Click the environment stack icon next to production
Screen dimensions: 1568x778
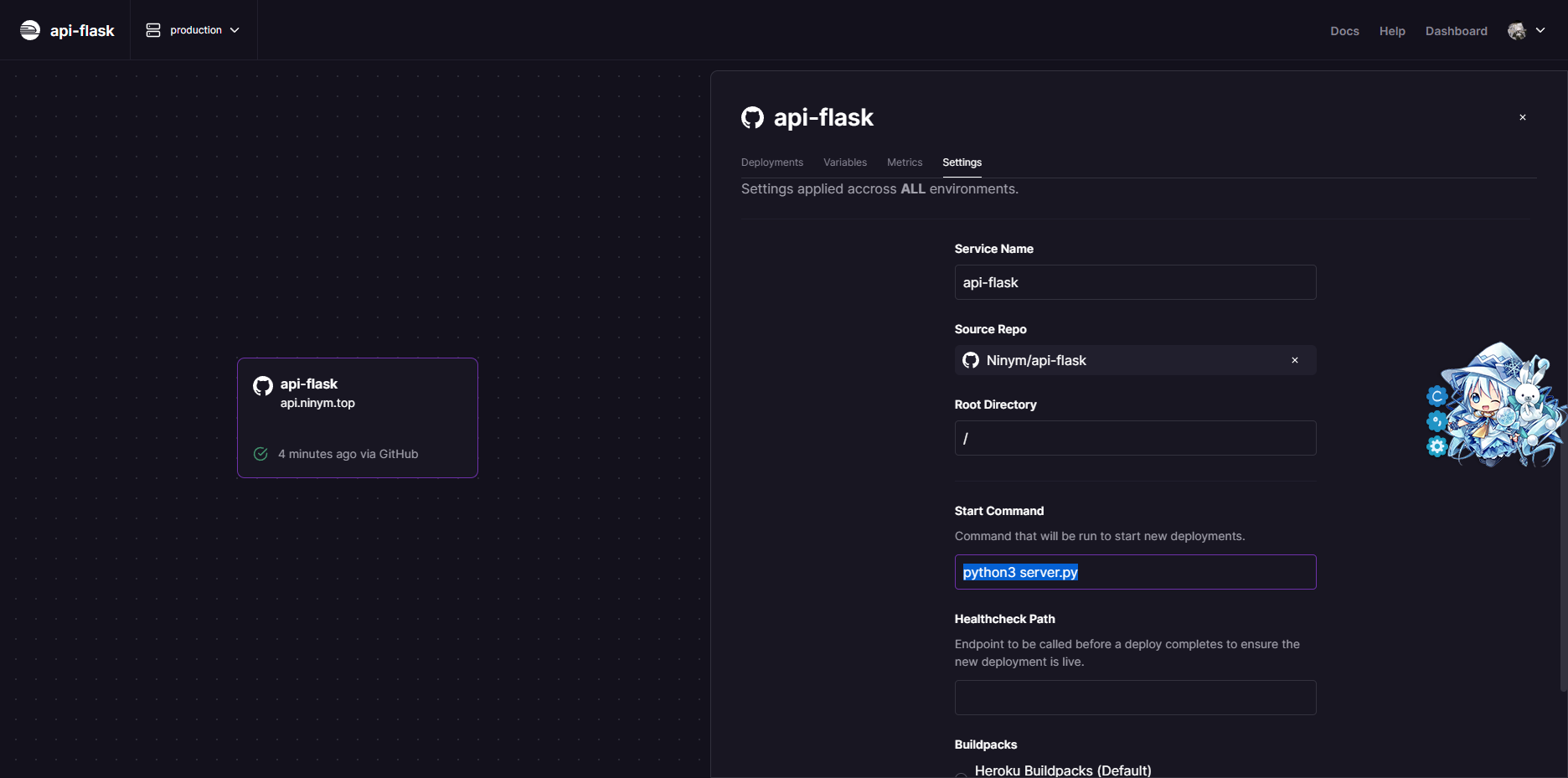click(x=153, y=30)
